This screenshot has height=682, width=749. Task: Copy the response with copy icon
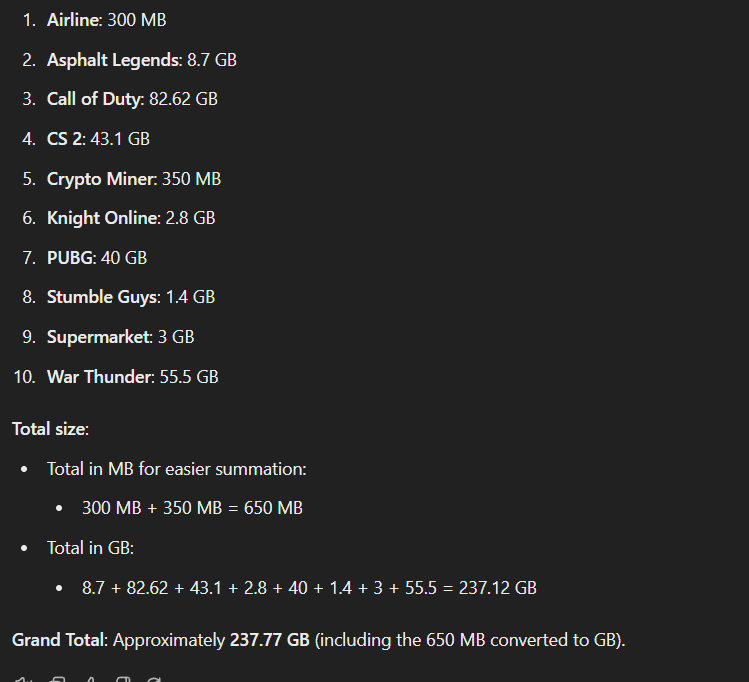pyautogui.click(x=58, y=679)
